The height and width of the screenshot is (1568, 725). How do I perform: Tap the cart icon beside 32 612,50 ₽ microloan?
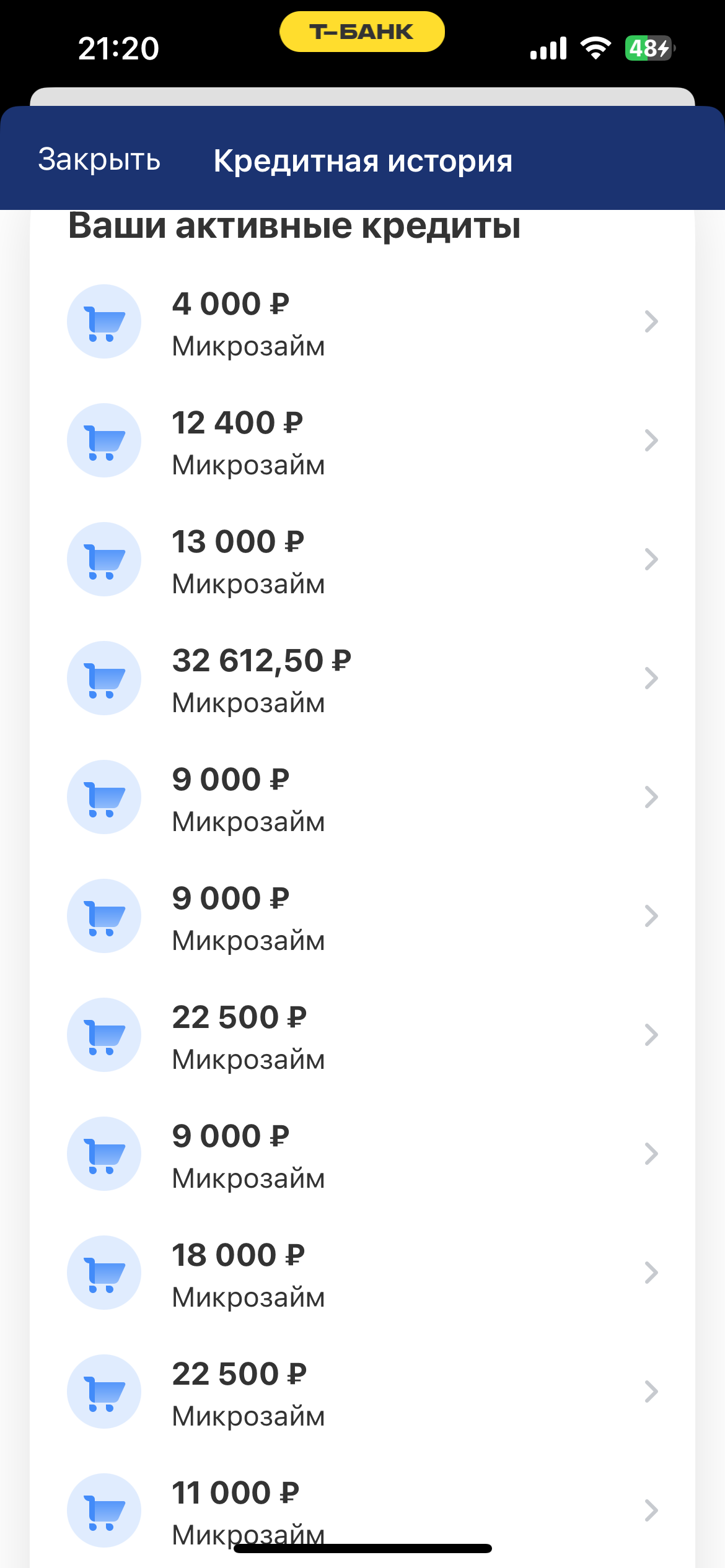(104, 678)
